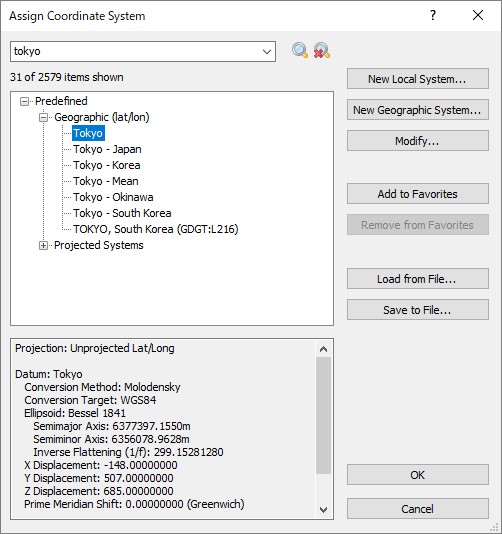Open New Geographic System dialog
Screen dimensions: 502x534
click(x=418, y=110)
